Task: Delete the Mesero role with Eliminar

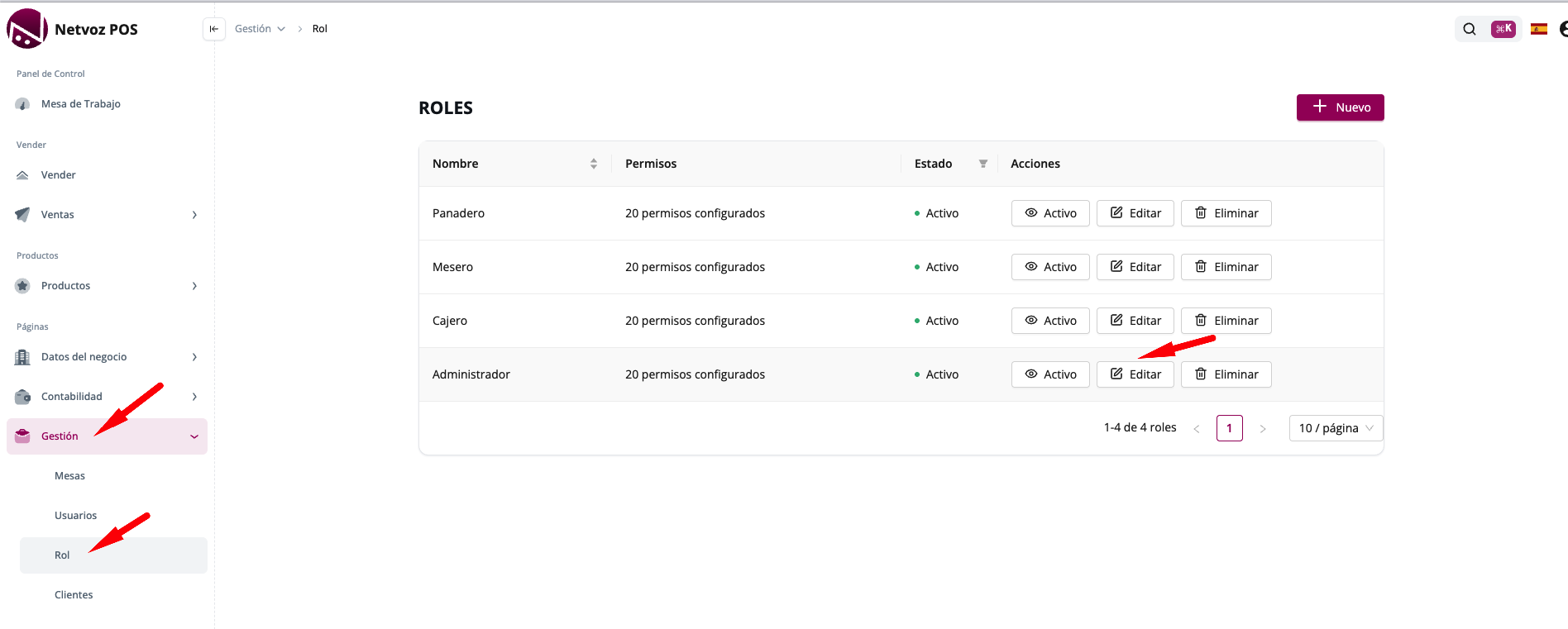Action: 1226,267
